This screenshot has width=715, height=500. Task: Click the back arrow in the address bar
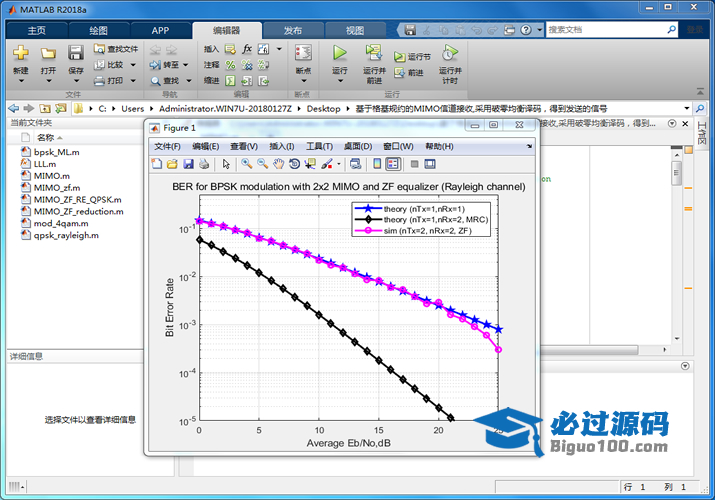tap(14, 108)
